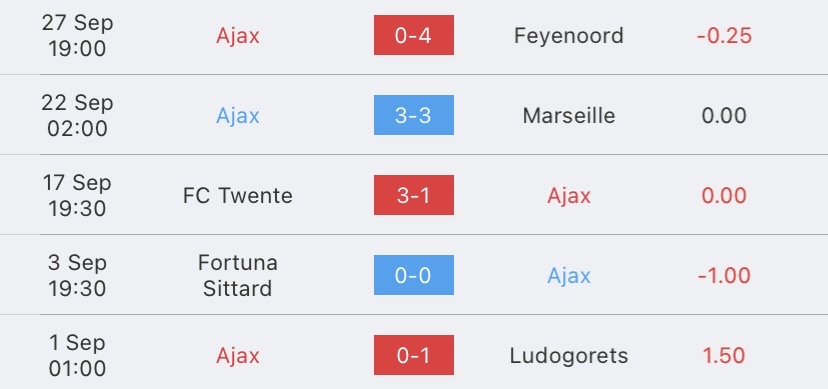Click the blue 0-0 score badge
This screenshot has height=389, width=828.
click(x=413, y=275)
